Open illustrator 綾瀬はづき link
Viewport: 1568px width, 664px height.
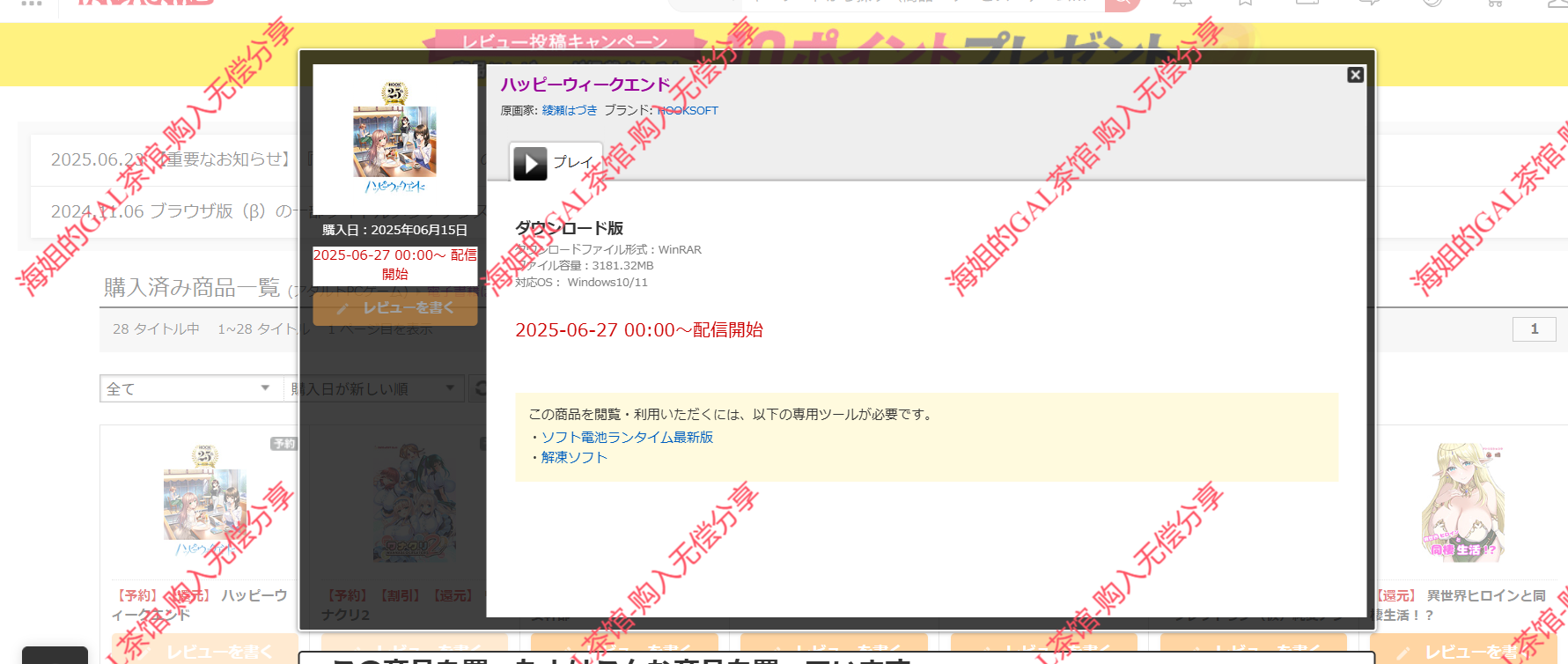click(x=570, y=110)
